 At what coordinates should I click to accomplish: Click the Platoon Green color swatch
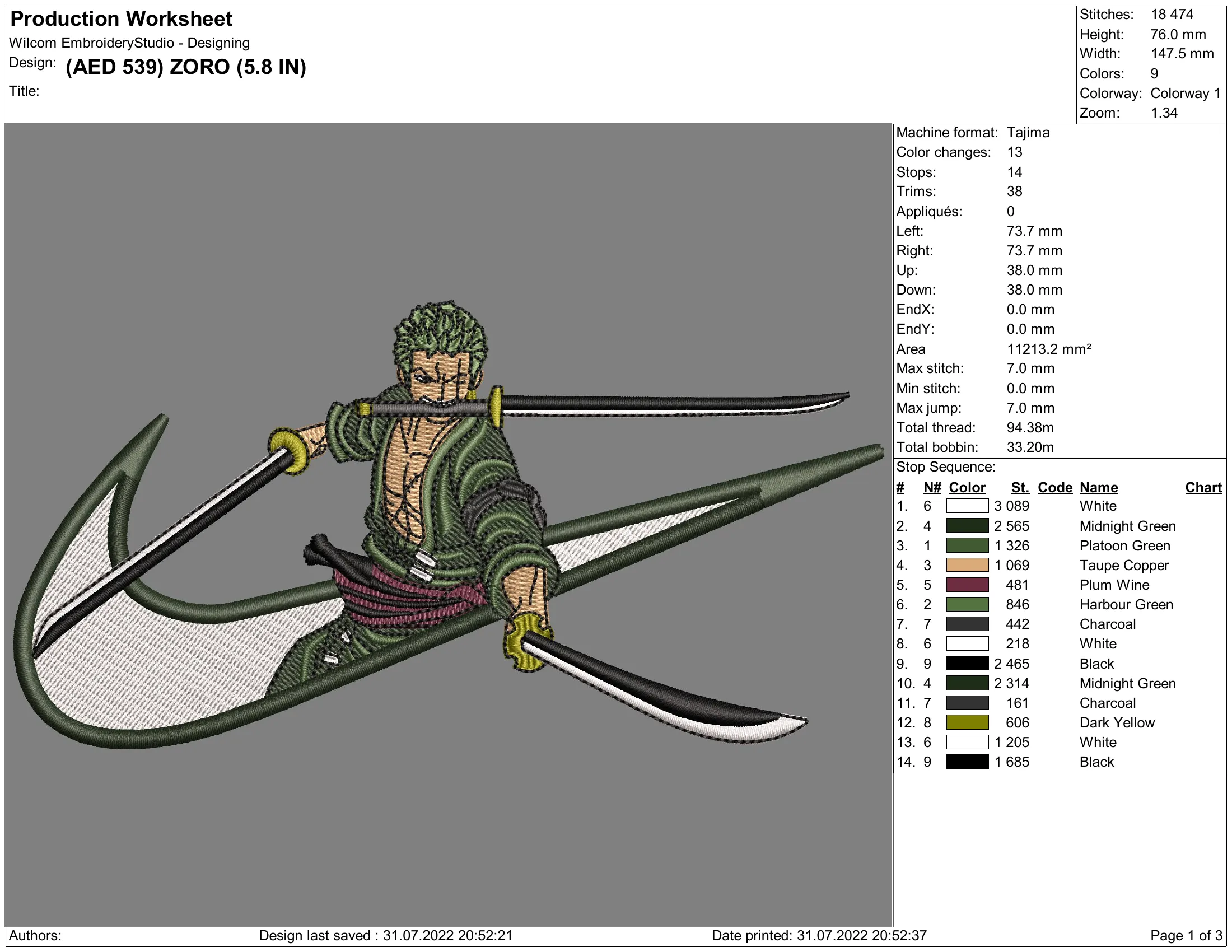pyautogui.click(x=967, y=545)
